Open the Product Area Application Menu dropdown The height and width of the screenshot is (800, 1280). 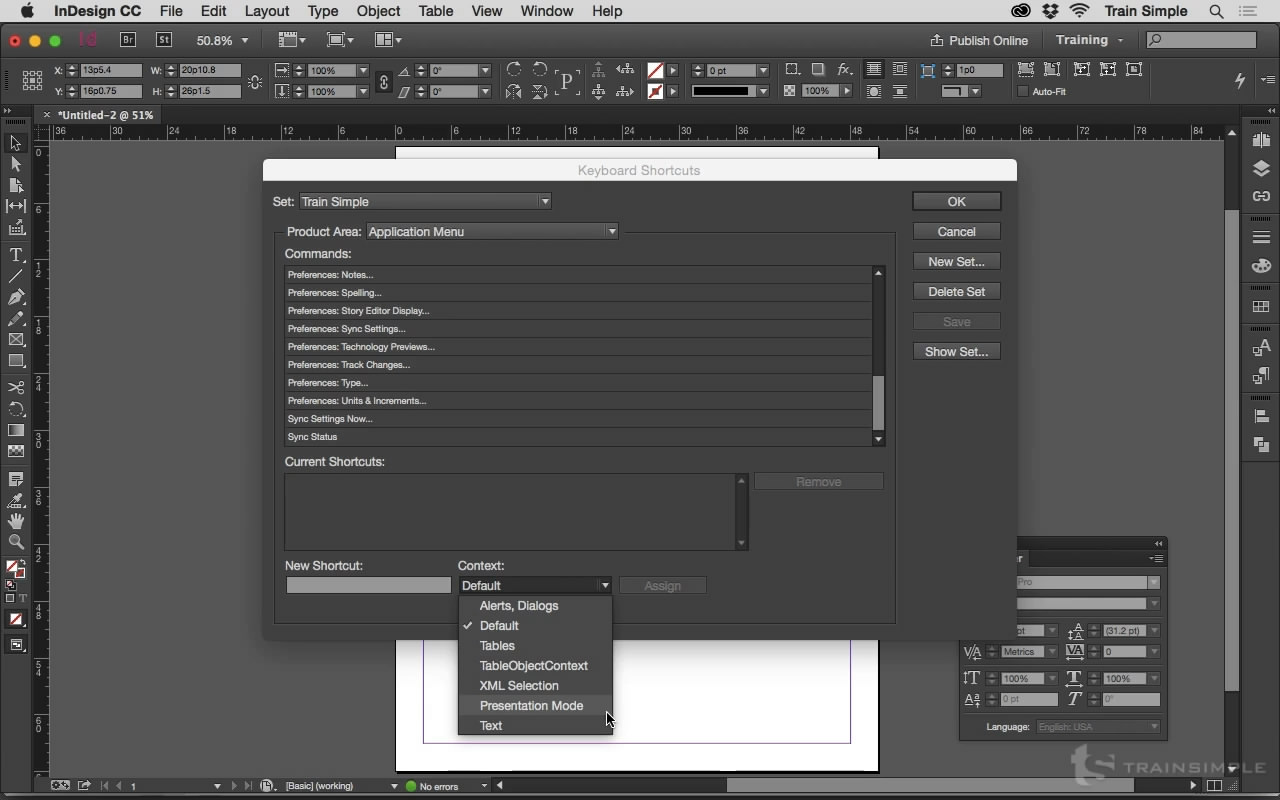492,231
